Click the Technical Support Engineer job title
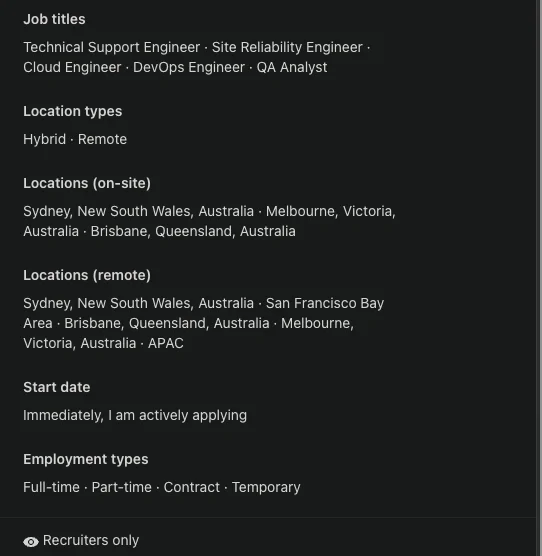 (112, 47)
